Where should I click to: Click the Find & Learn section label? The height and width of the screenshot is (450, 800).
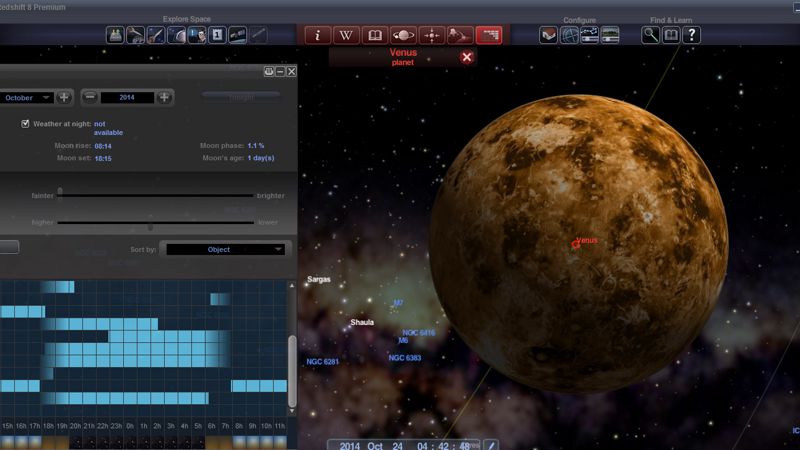tap(671, 20)
